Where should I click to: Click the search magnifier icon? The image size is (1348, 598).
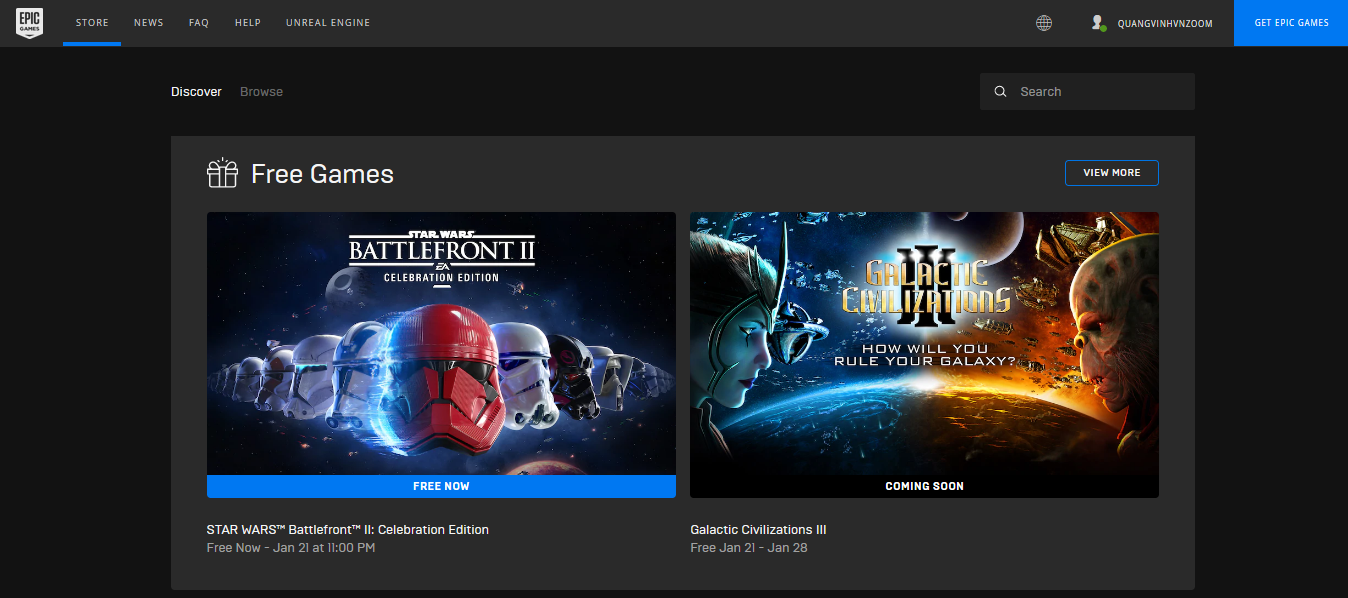[x=1000, y=92]
